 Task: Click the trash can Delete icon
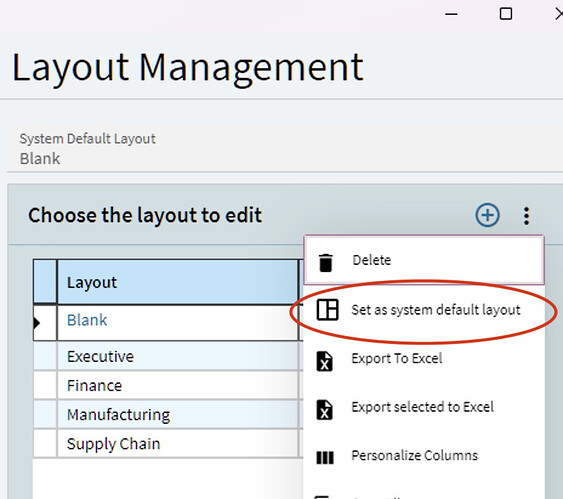point(326,262)
